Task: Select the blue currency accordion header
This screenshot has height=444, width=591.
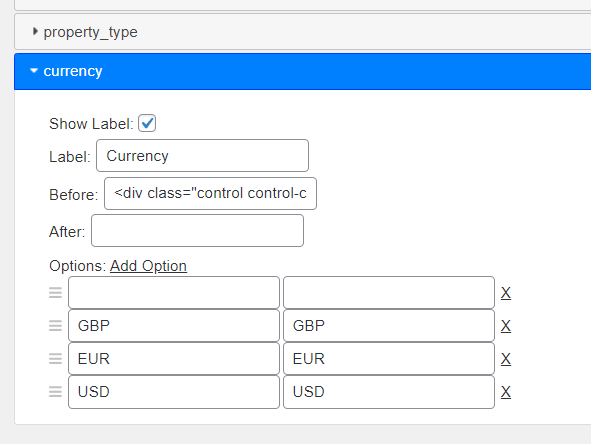Action: point(303,72)
